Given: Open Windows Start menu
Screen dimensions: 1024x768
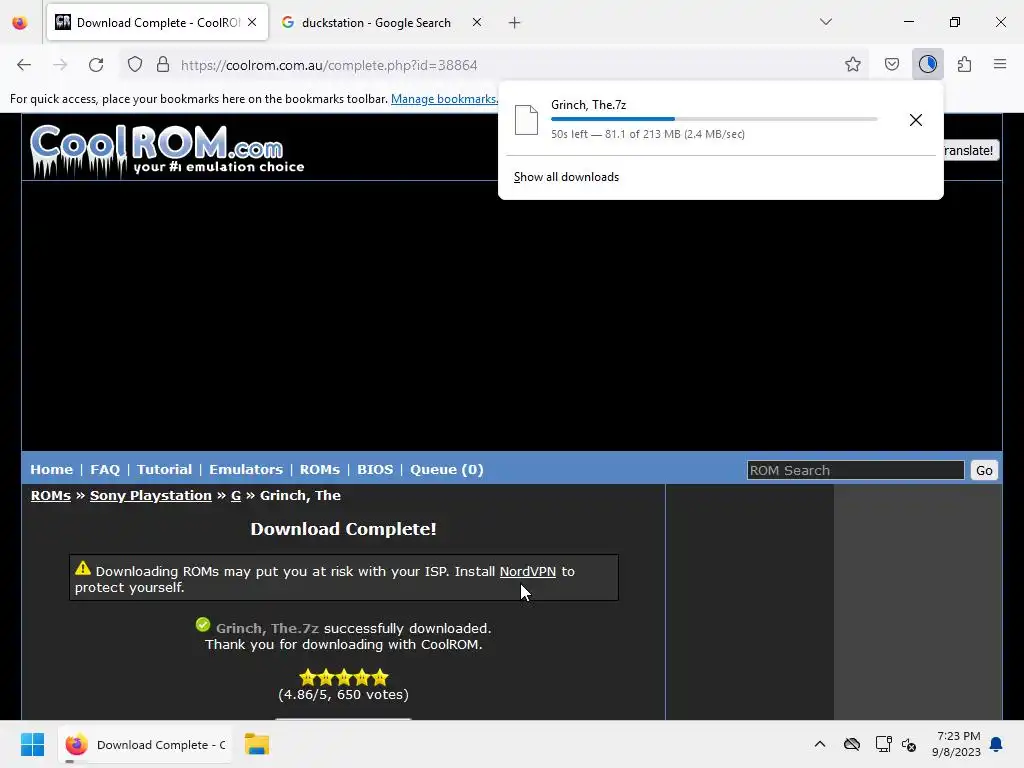Looking at the screenshot, I should (32, 744).
